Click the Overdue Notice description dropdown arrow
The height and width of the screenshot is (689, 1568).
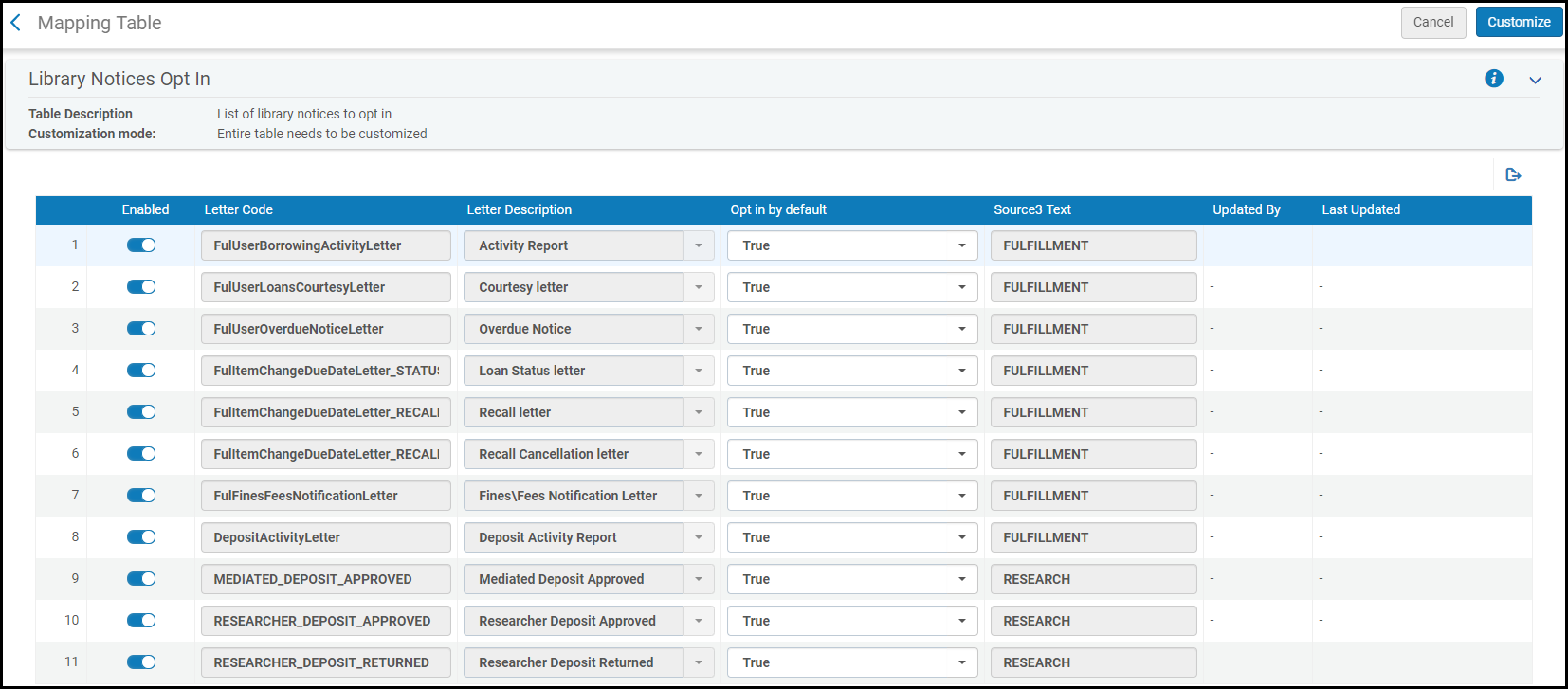(699, 329)
